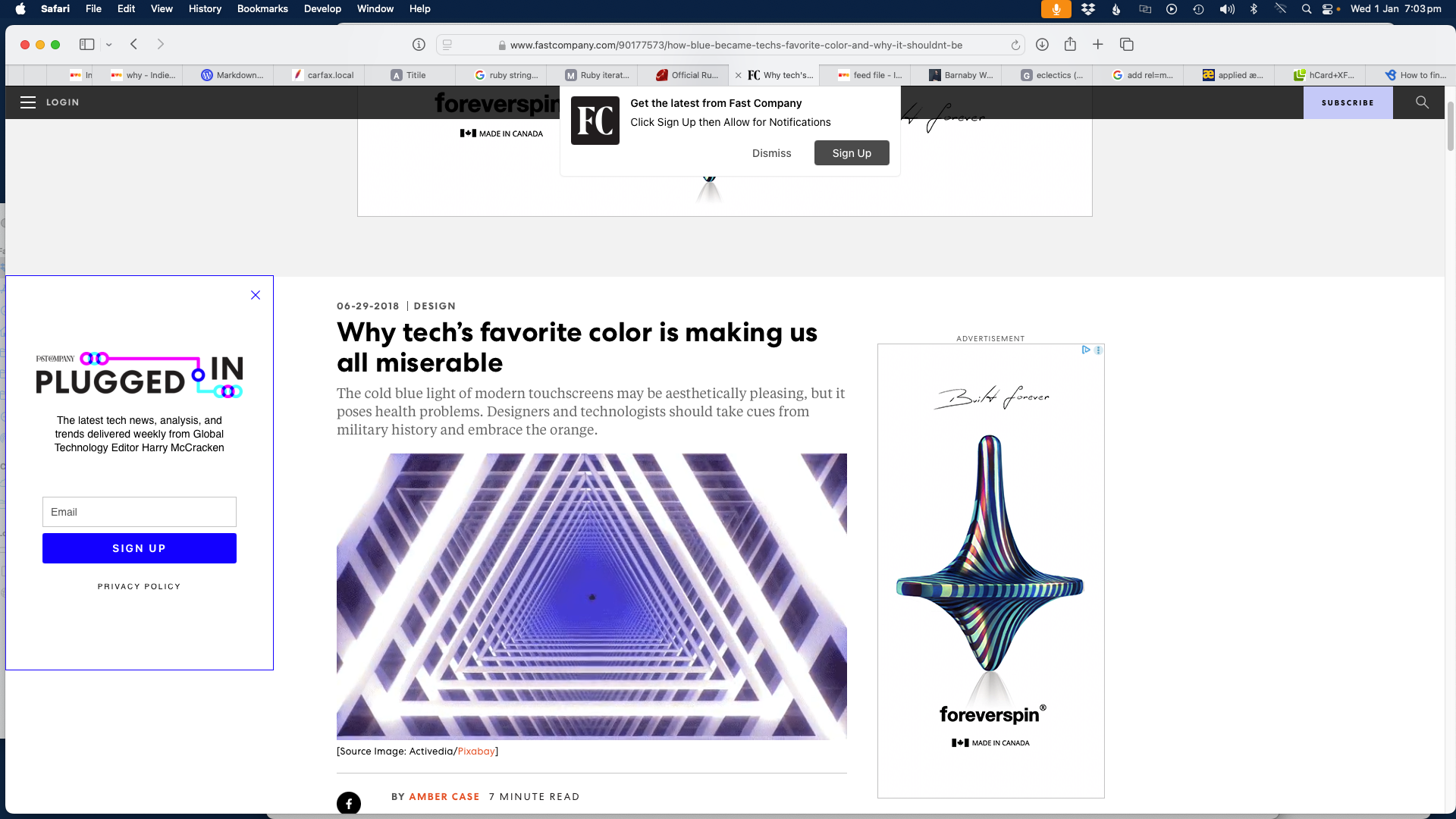Share the article via the Facebook icon

click(x=348, y=804)
